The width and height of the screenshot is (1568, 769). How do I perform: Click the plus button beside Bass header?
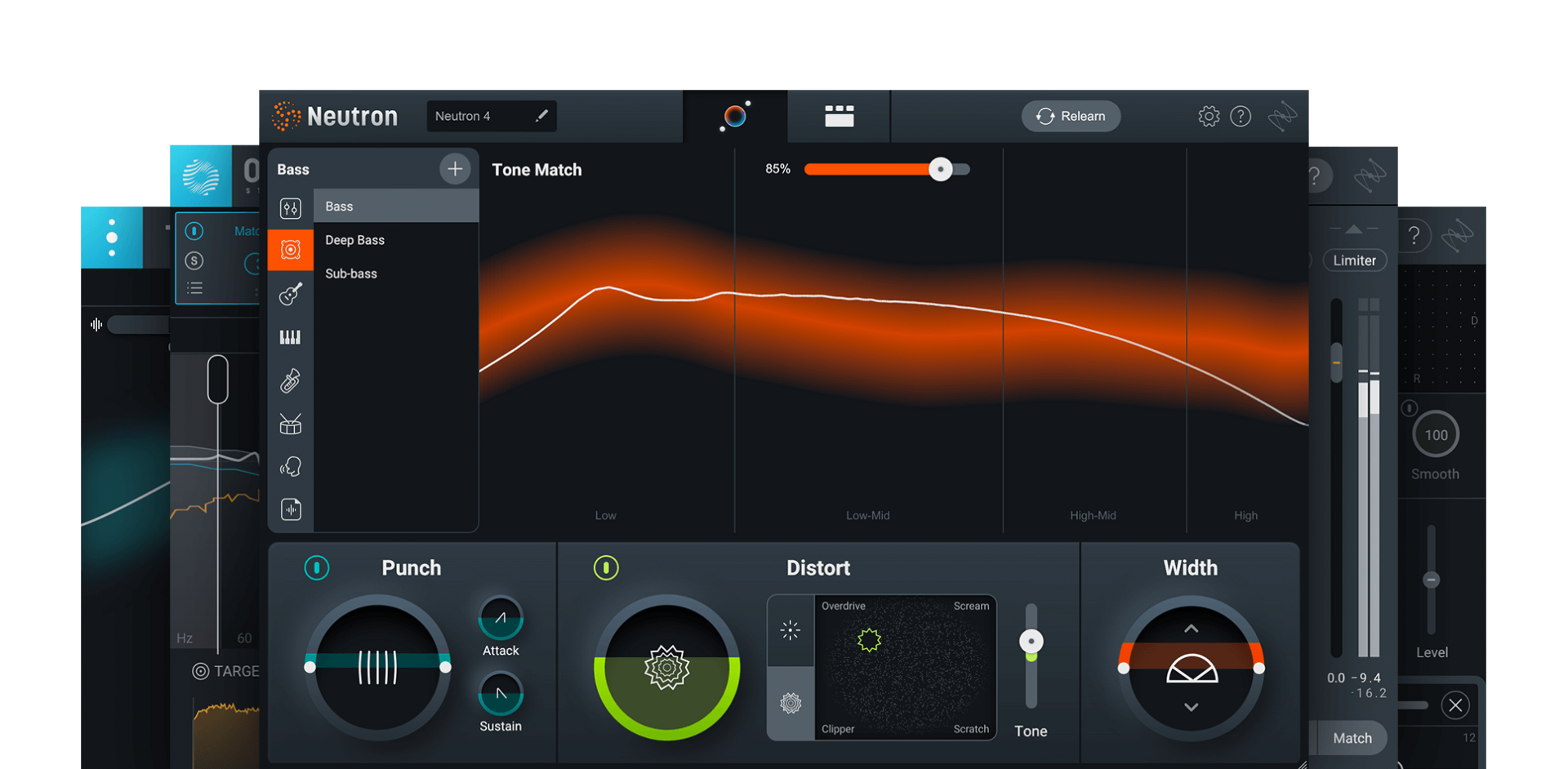pyautogui.click(x=455, y=169)
